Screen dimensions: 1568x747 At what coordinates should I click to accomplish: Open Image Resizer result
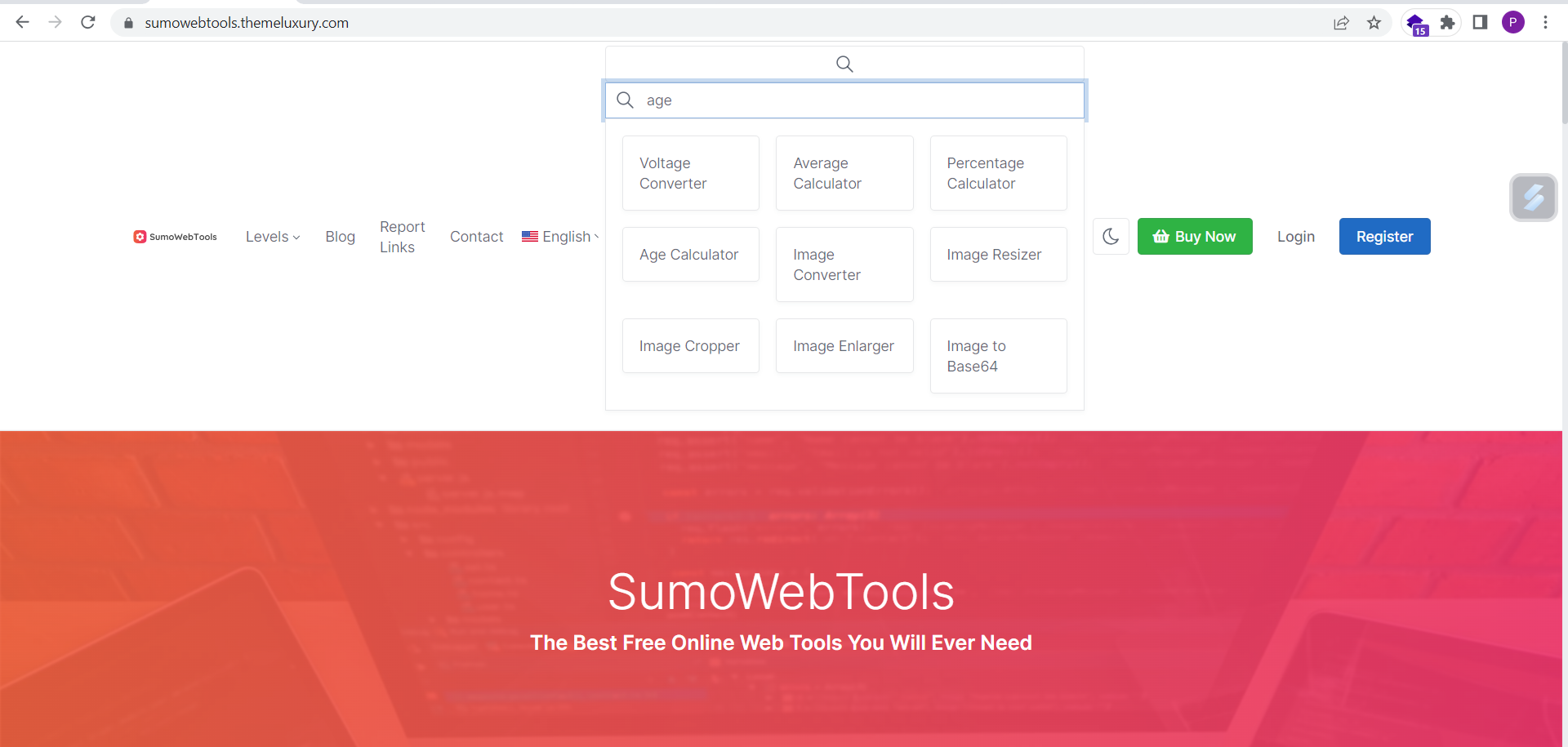tap(998, 255)
